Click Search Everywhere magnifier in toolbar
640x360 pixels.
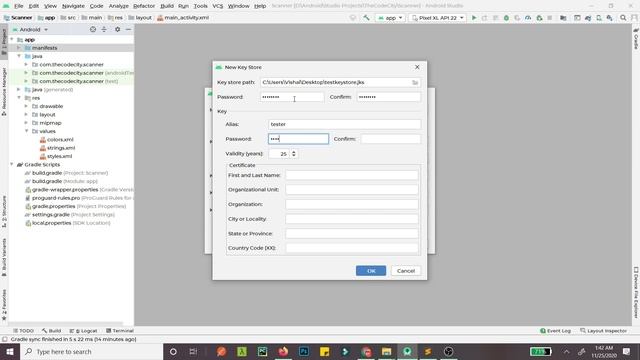(x=623, y=18)
